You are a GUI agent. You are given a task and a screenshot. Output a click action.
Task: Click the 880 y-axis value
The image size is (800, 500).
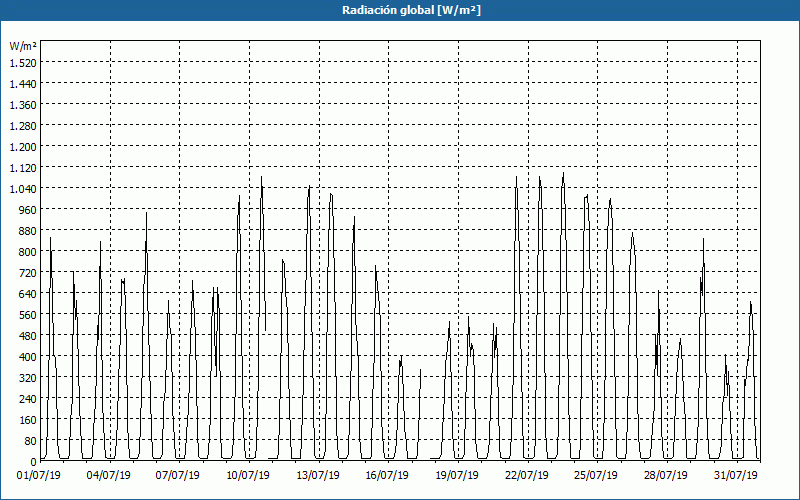coord(28,231)
